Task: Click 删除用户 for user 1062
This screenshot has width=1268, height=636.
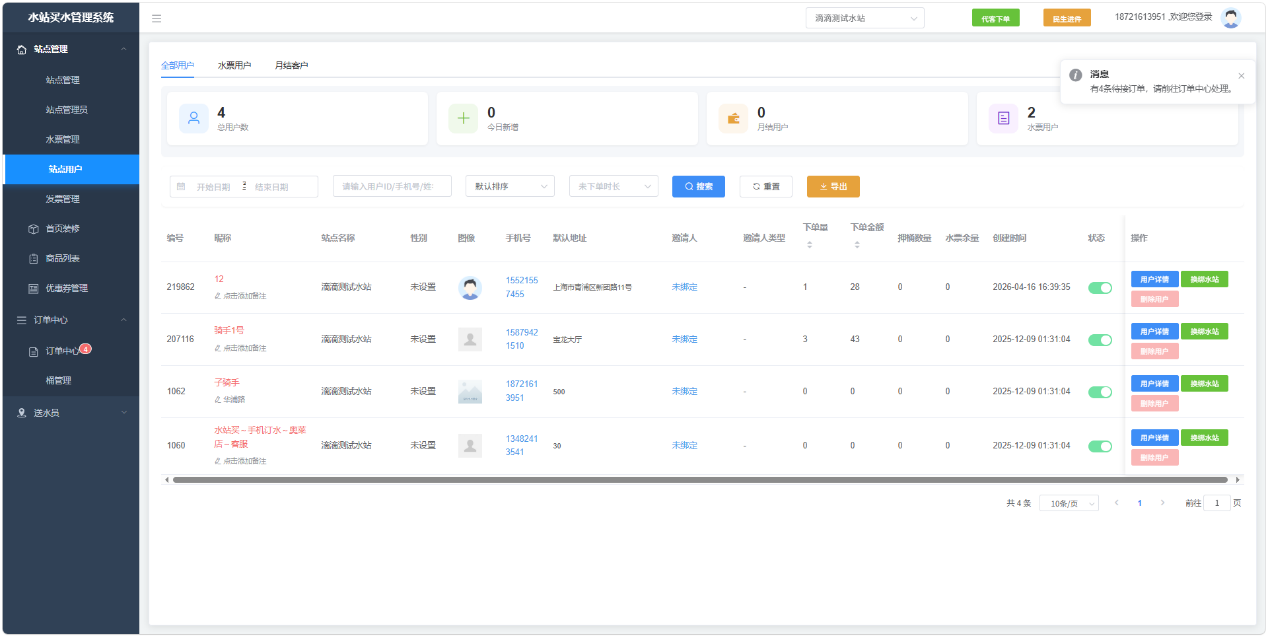Action: point(1155,403)
